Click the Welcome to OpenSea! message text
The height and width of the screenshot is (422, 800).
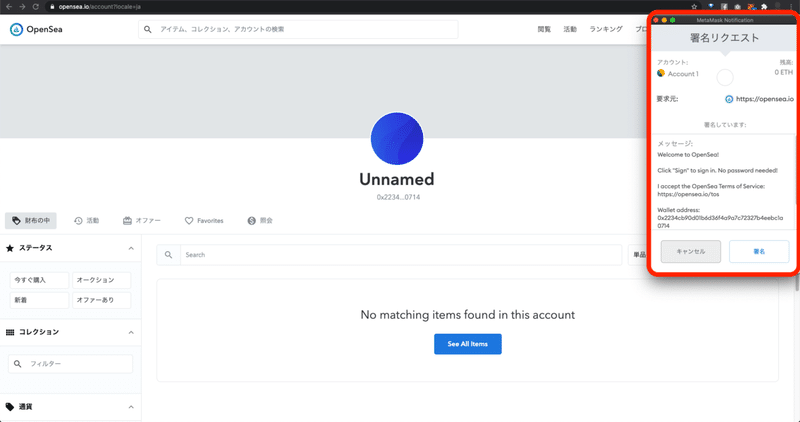tap(688, 155)
